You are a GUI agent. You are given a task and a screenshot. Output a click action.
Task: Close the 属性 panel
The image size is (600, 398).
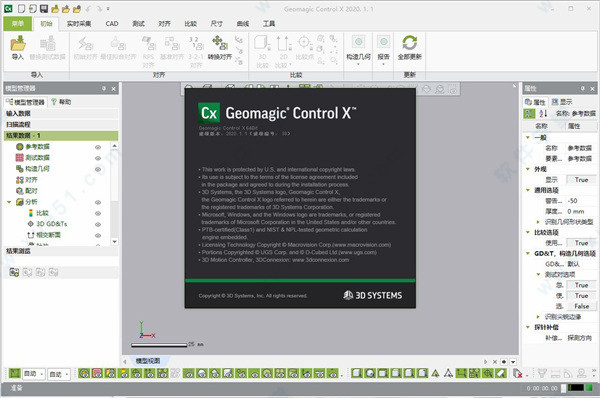click(x=592, y=88)
